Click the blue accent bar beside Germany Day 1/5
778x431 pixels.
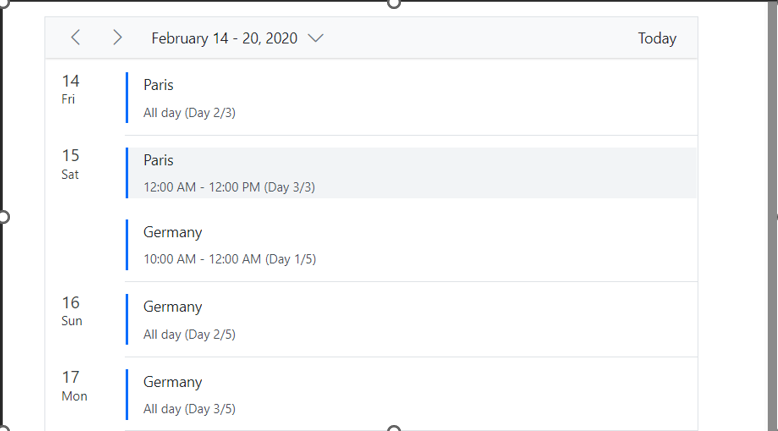(x=127, y=245)
